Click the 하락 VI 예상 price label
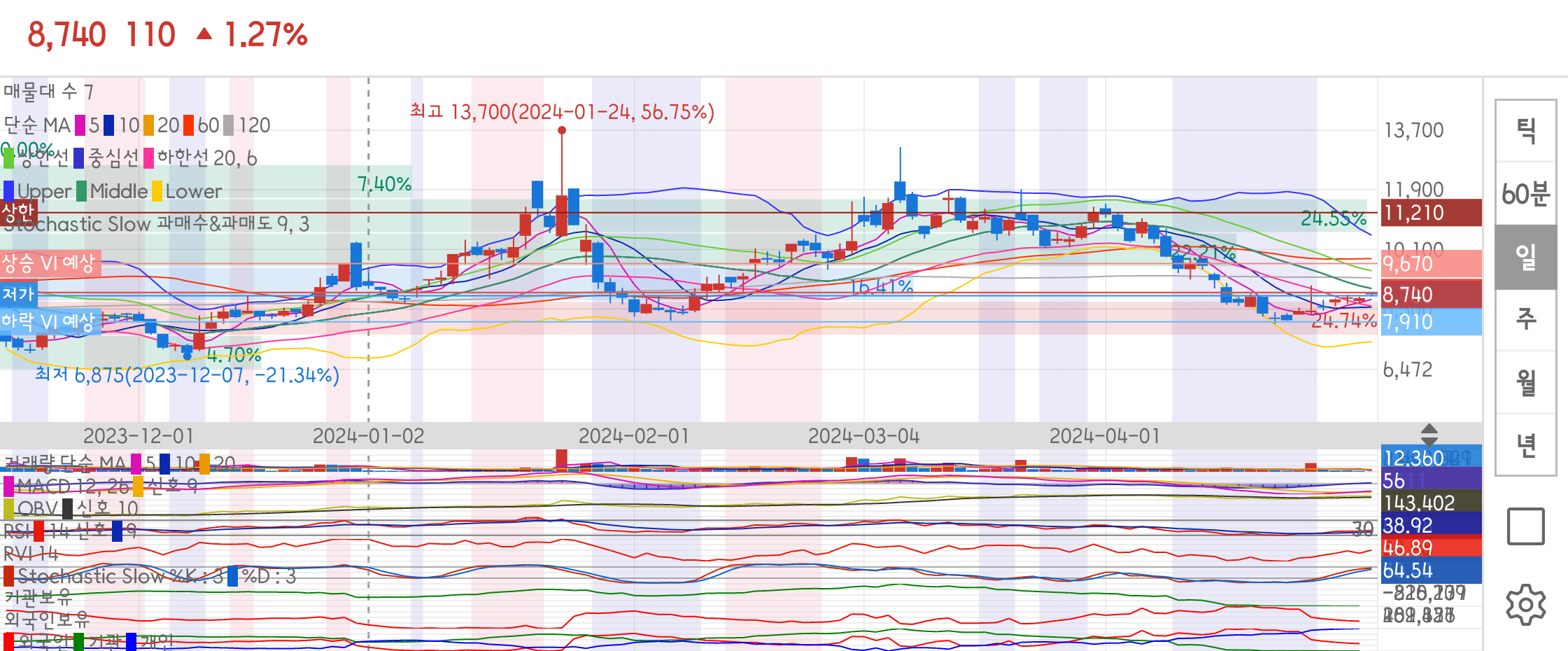 [49, 322]
